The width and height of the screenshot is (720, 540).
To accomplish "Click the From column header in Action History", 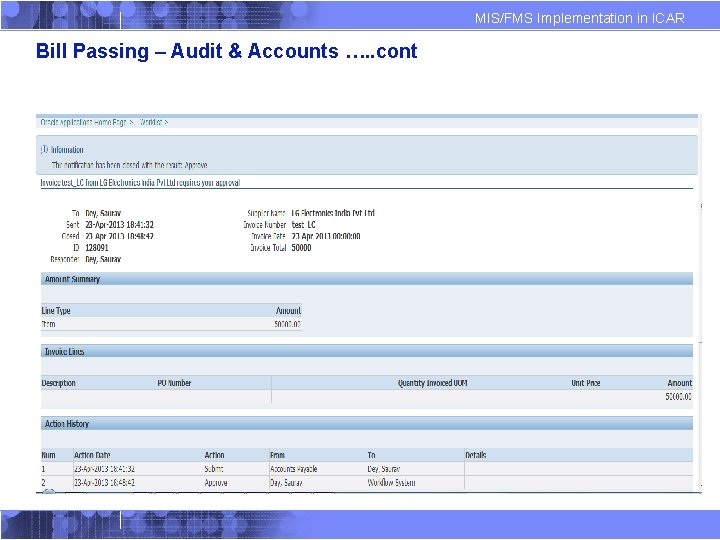I will (x=277, y=455).
